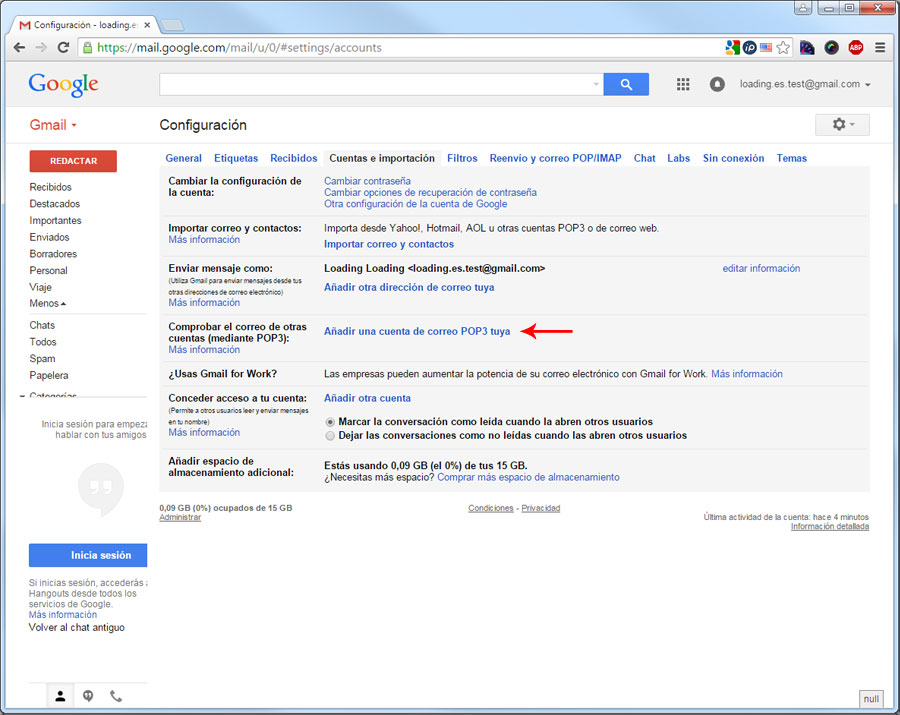Open the General settings tab

pos(183,158)
